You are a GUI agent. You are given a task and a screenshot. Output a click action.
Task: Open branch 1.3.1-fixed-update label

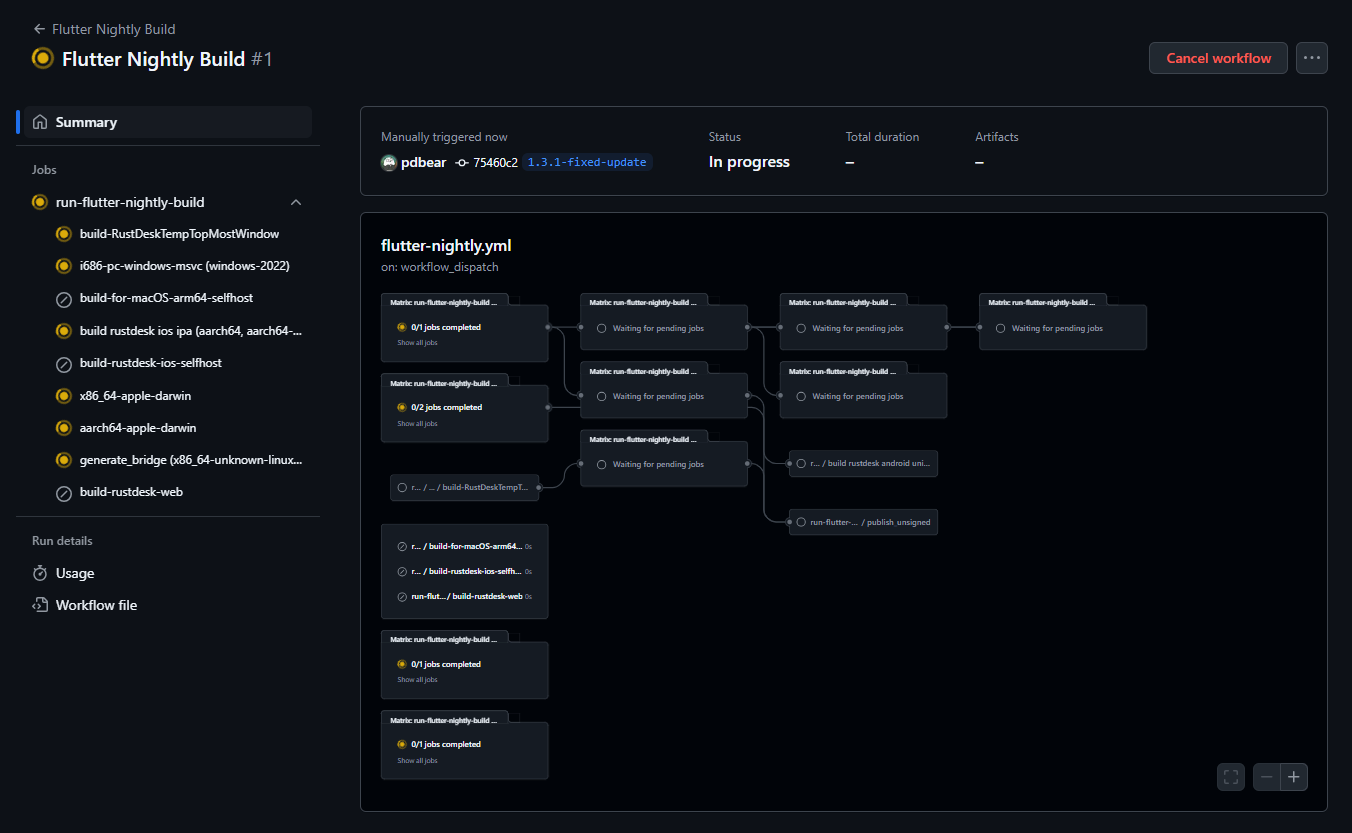click(587, 162)
